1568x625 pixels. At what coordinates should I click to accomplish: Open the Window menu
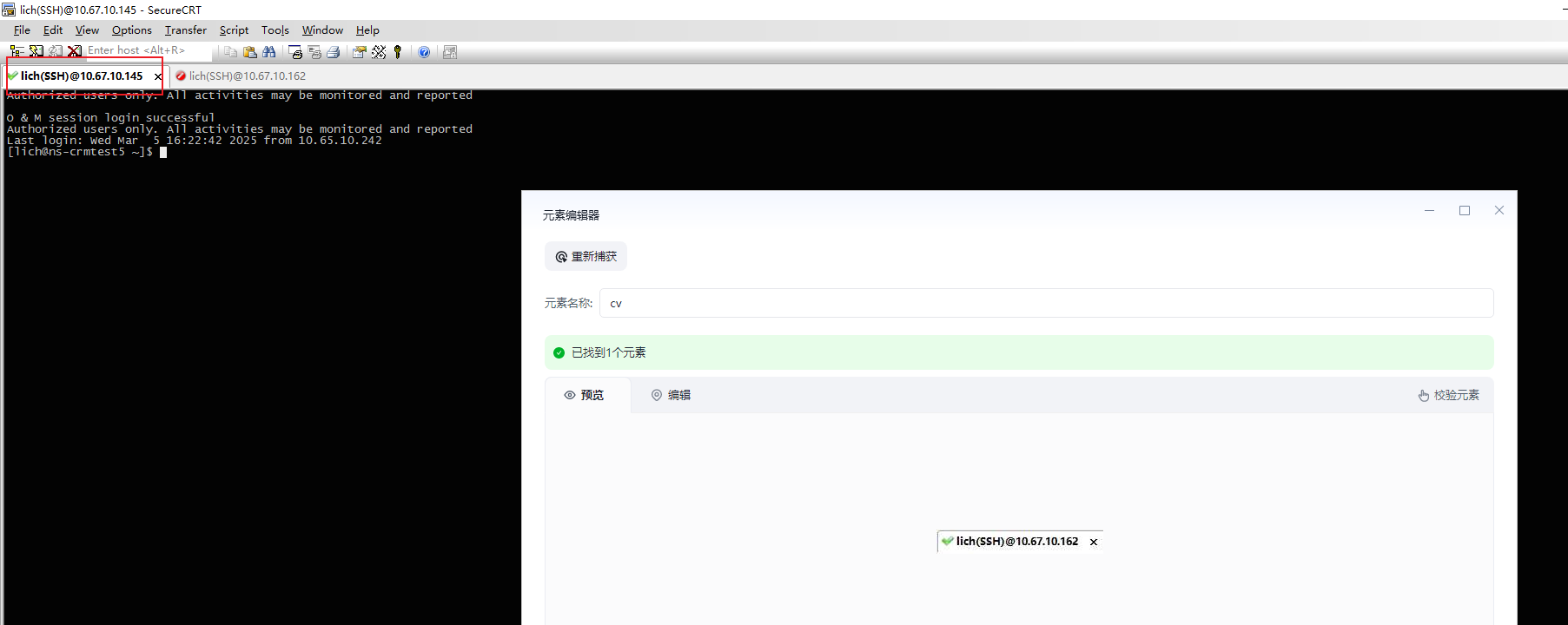pyautogui.click(x=322, y=30)
